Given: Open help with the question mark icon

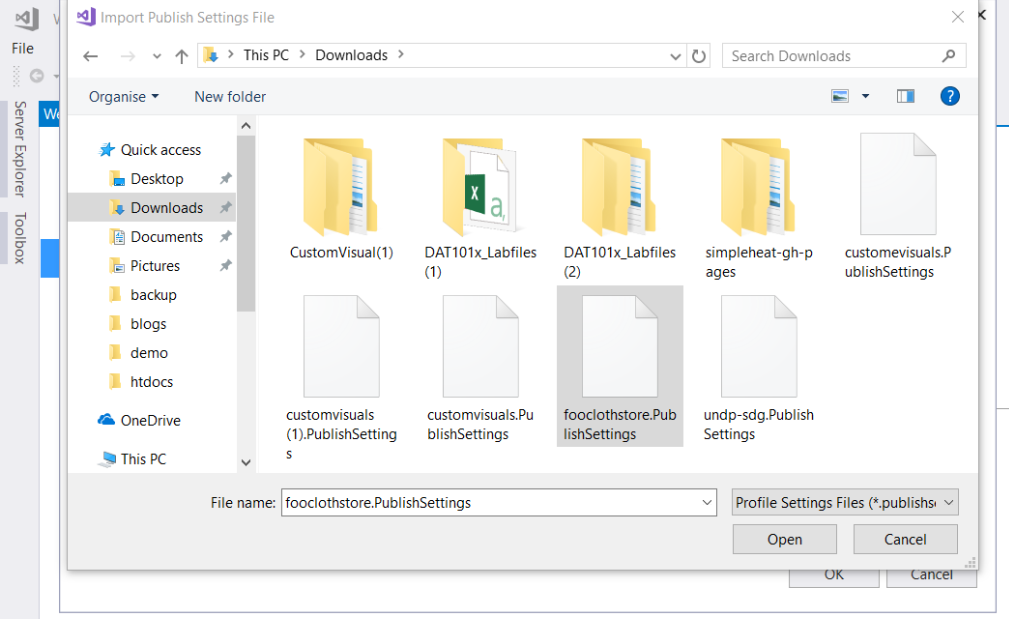Looking at the screenshot, I should point(950,97).
